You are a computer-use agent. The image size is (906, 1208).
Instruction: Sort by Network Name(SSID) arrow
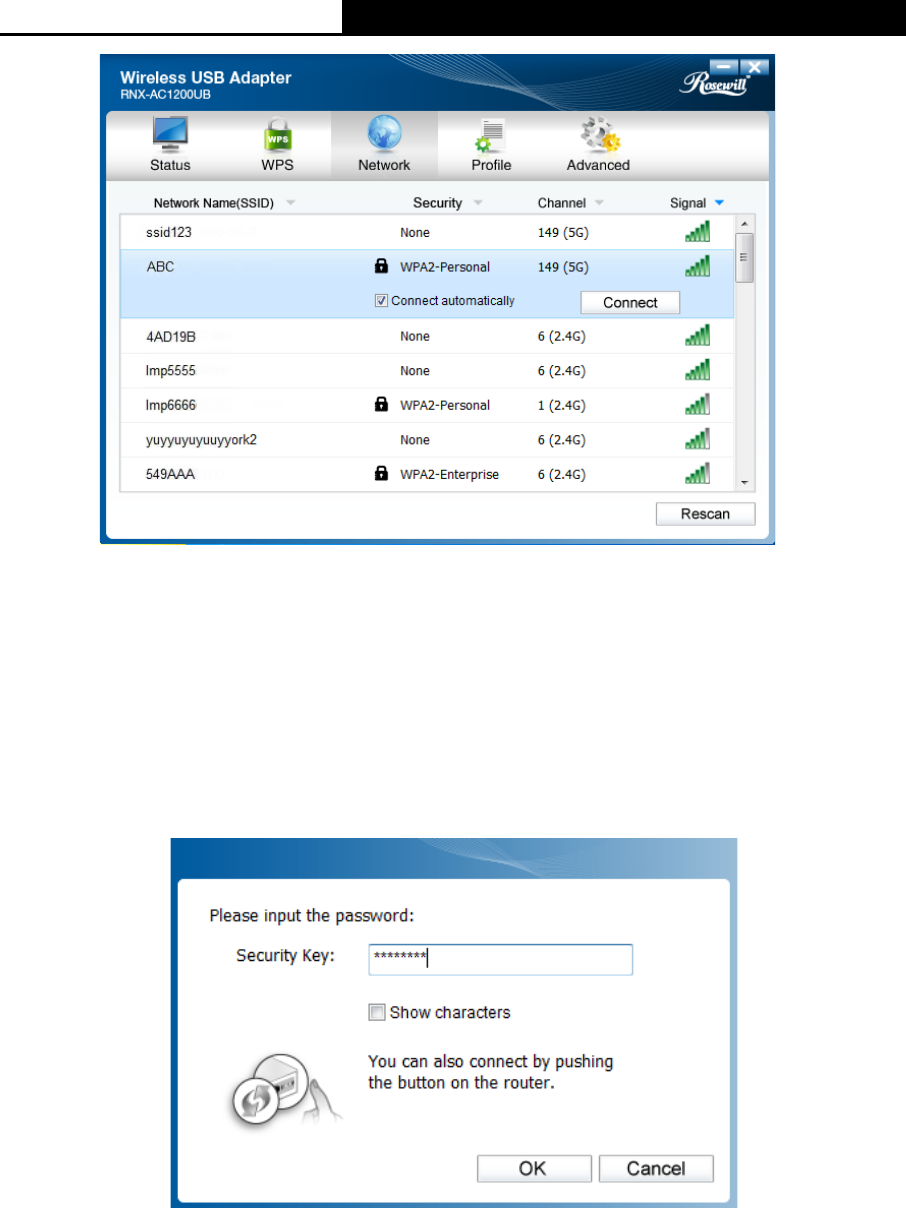point(290,203)
